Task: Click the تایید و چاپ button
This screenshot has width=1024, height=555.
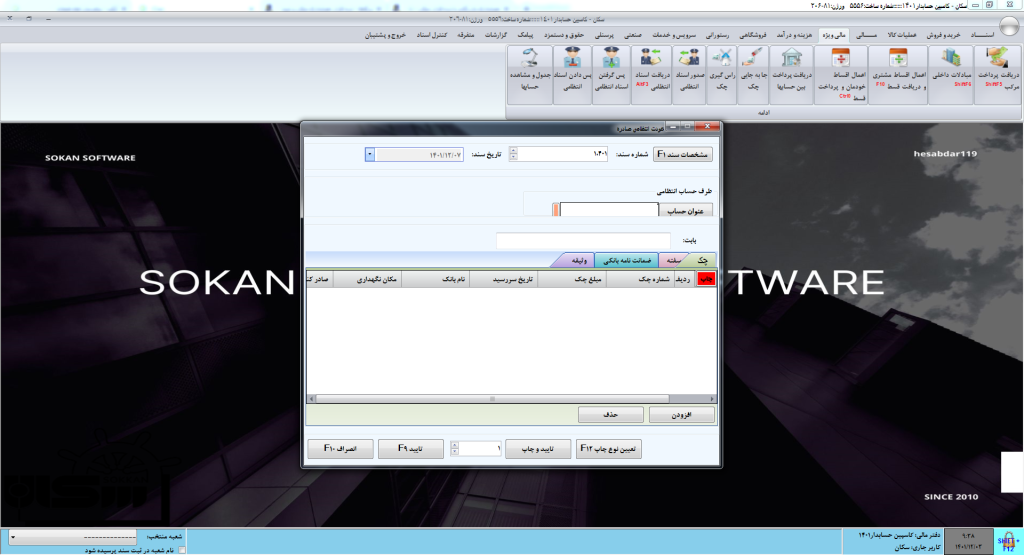Action: [x=537, y=449]
